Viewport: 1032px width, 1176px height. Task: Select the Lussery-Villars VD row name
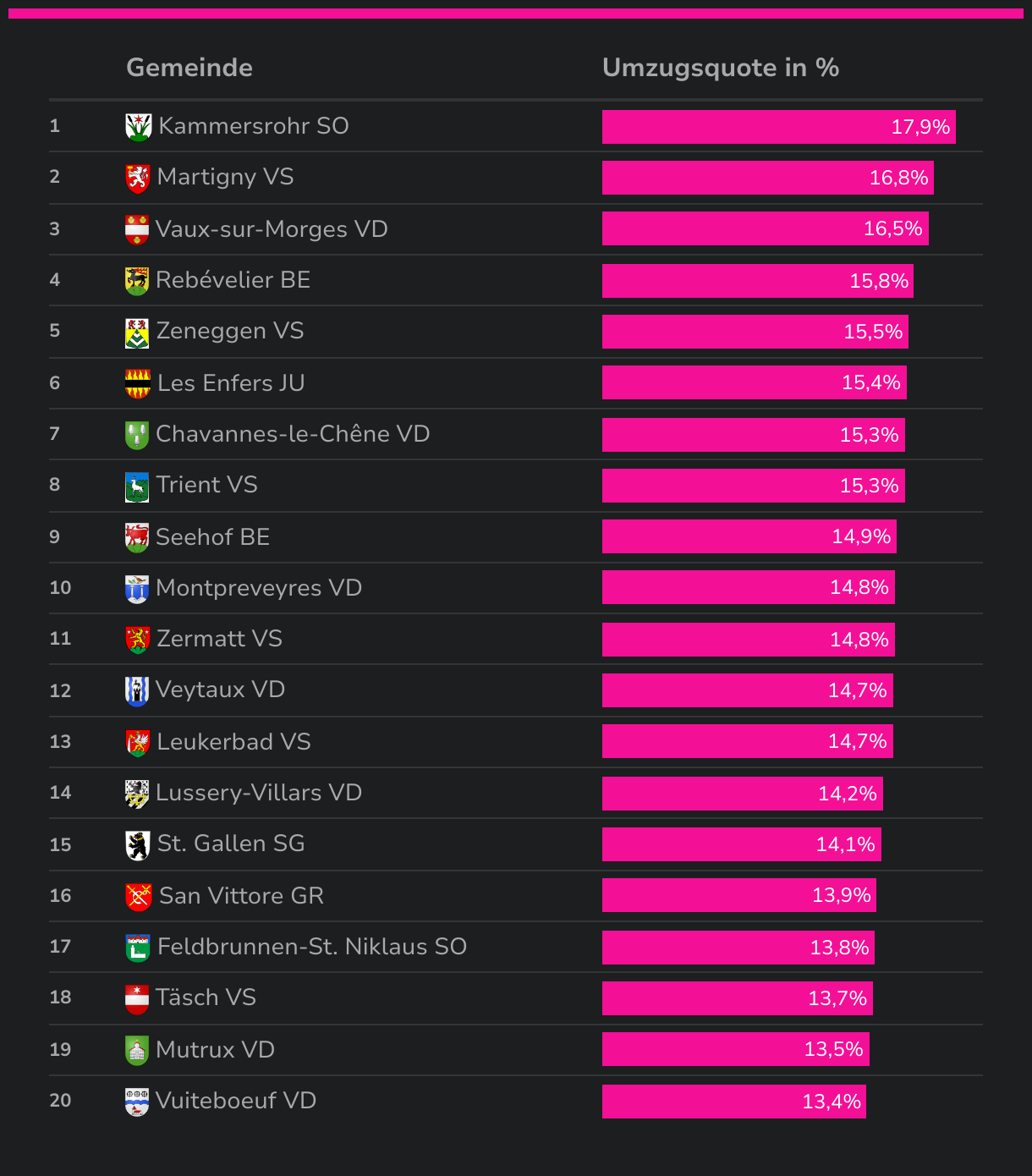(259, 793)
